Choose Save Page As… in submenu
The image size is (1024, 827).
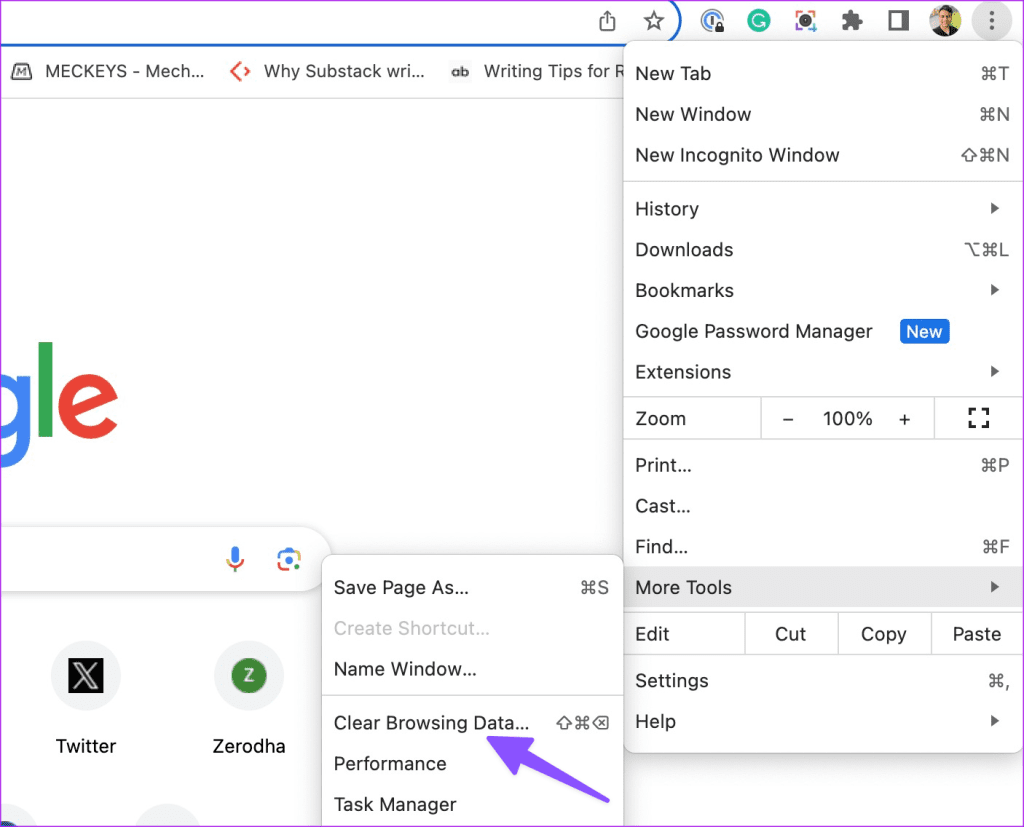point(472,588)
